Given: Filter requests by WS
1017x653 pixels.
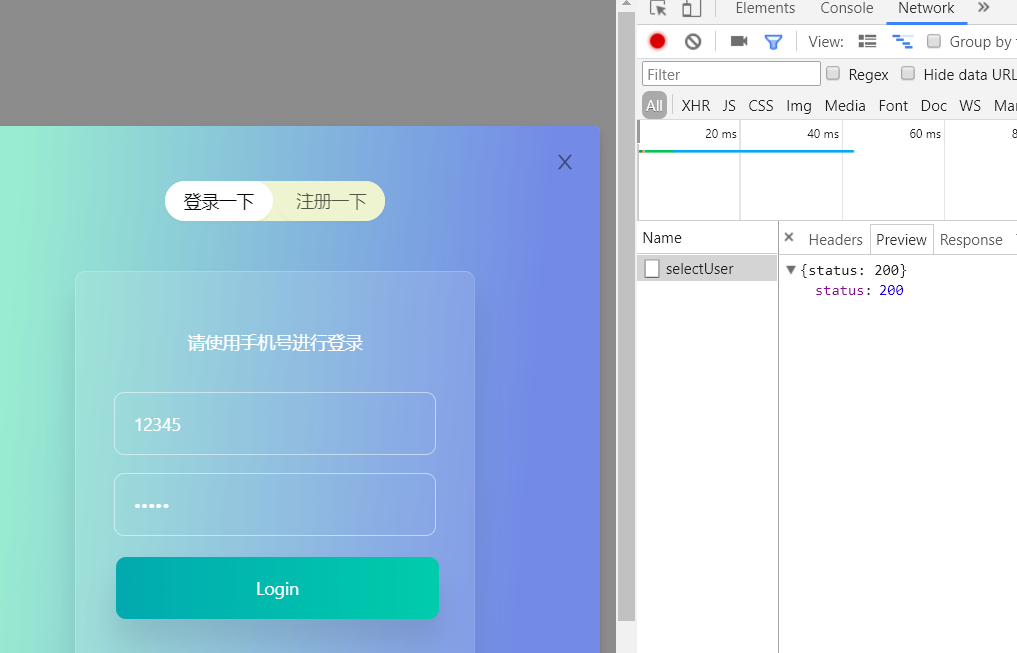Looking at the screenshot, I should coord(970,106).
